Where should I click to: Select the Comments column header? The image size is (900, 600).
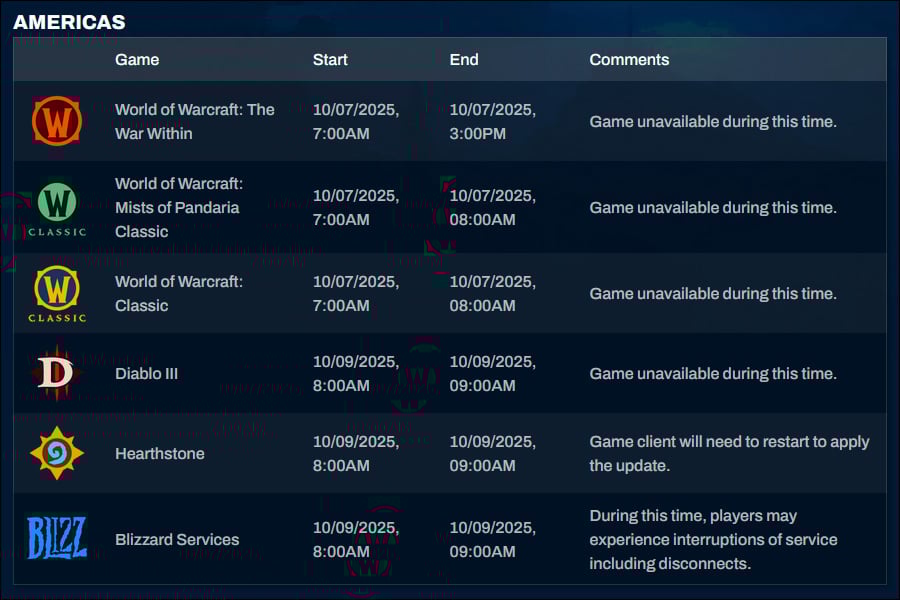(x=629, y=59)
